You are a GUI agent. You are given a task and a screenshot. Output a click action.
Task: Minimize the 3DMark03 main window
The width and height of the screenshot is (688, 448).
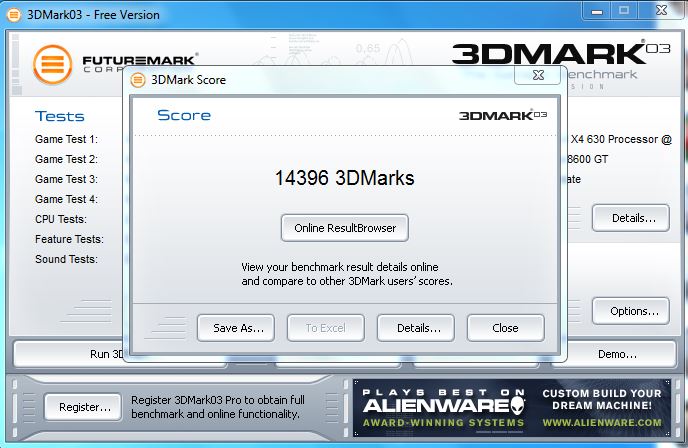coord(597,11)
